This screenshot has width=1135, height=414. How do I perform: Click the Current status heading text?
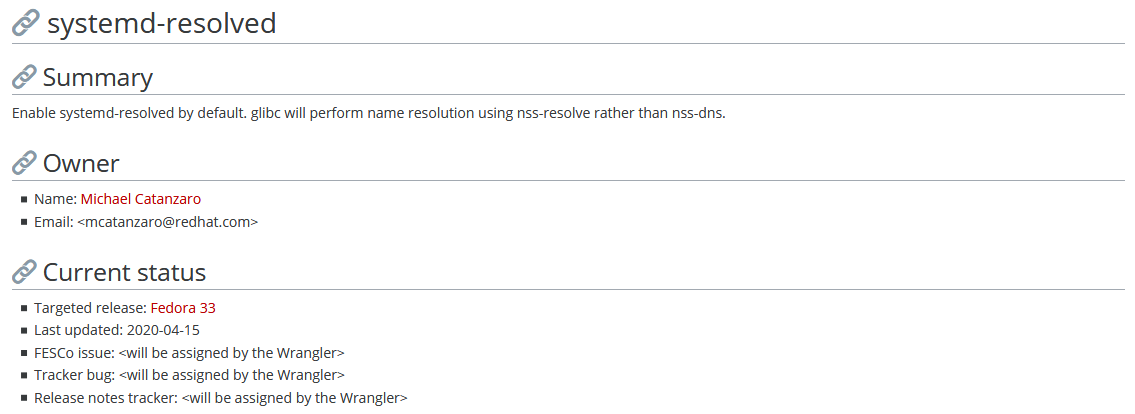point(124,272)
